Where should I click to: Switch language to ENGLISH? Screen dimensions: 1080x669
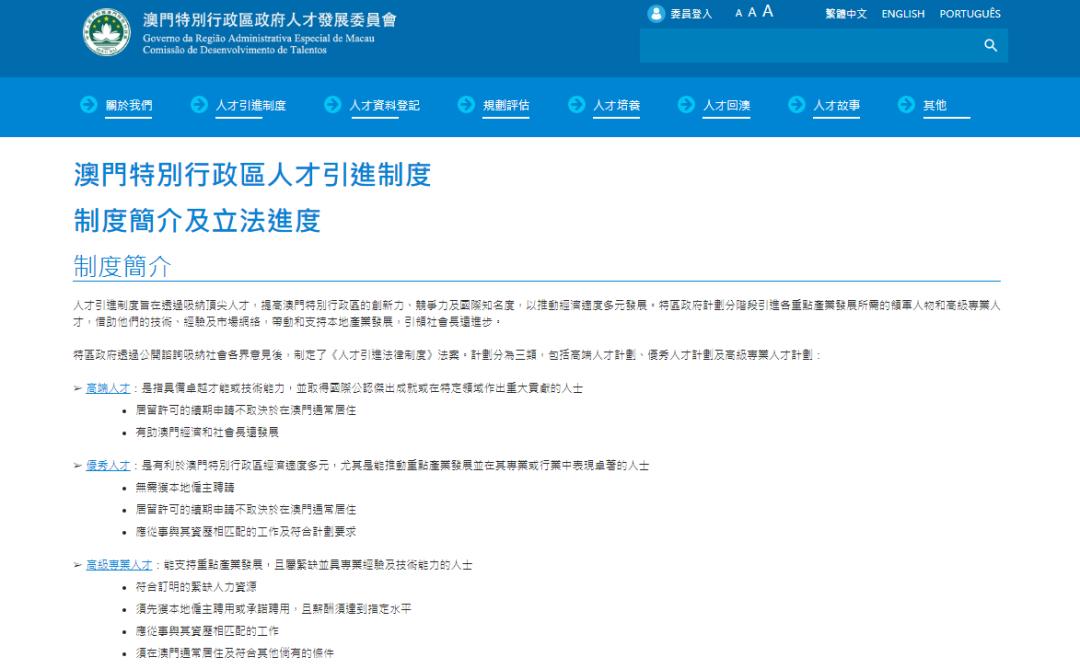pyautogui.click(x=903, y=14)
